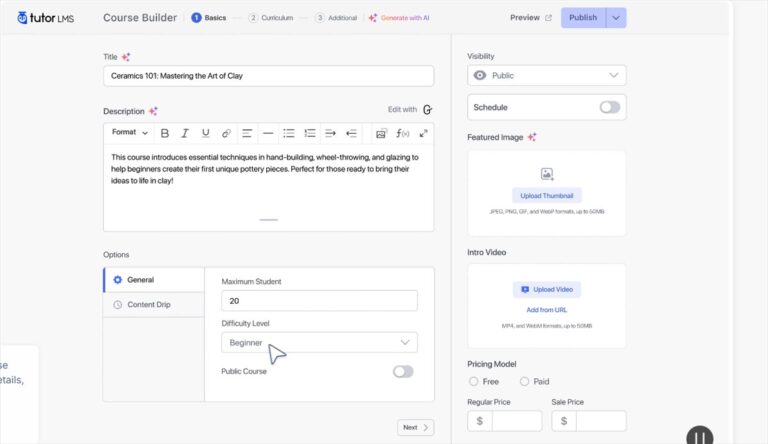Insert a horizontal line in description
Screen dimensions: 768x444
pos(267,133)
